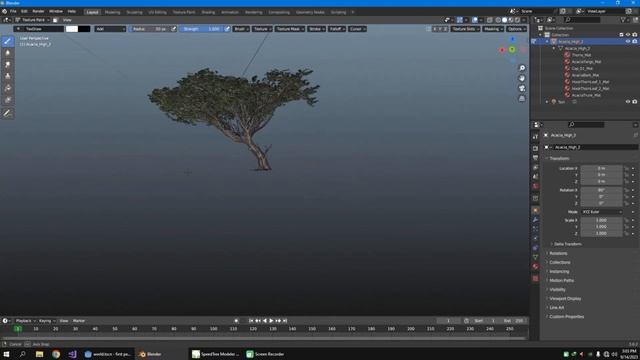Switch to Wireframe viewport shading
The height and width of the screenshot is (360, 640).
pyautogui.click(x=498, y=20)
